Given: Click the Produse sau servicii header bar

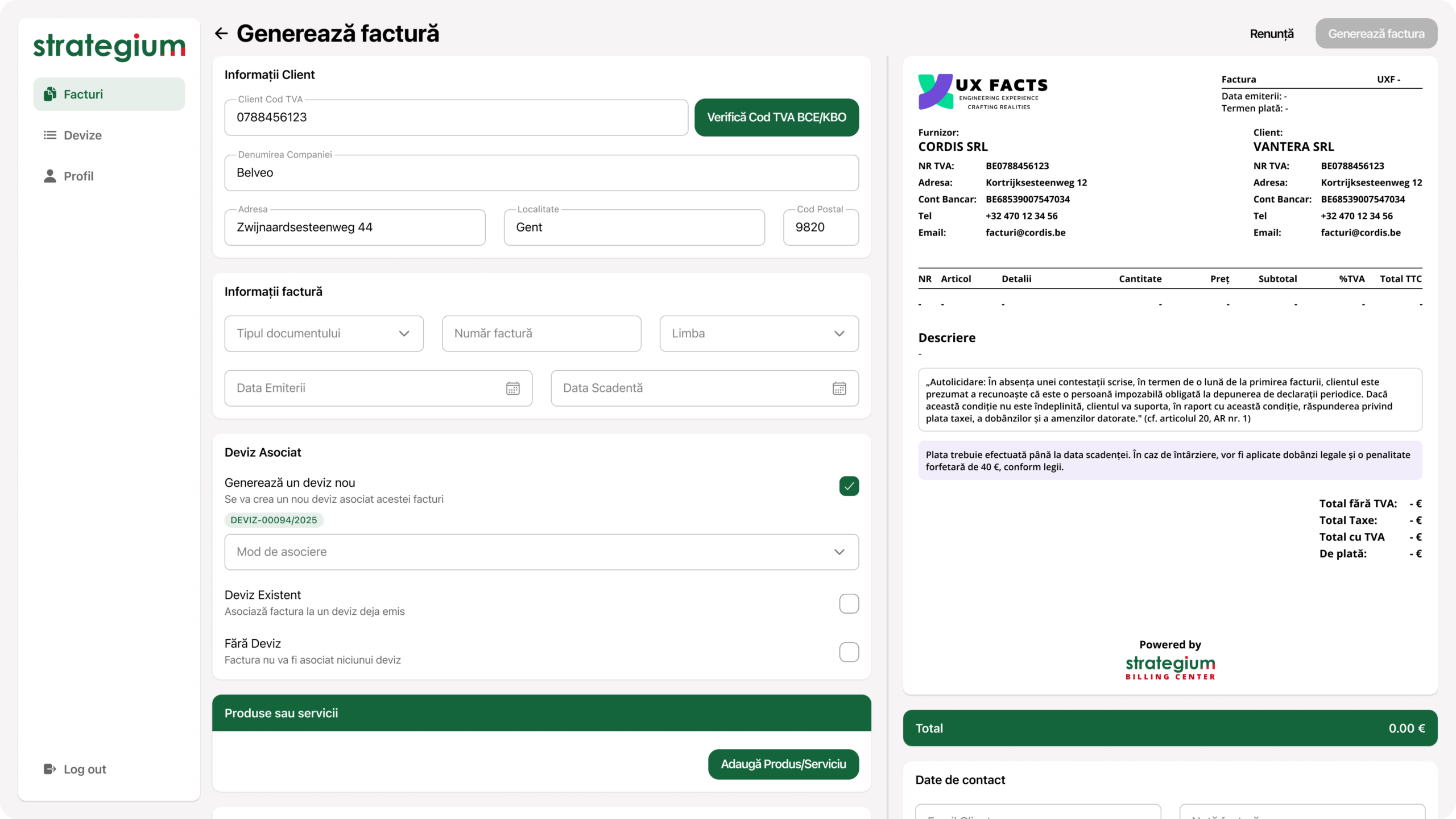Looking at the screenshot, I should (541, 713).
